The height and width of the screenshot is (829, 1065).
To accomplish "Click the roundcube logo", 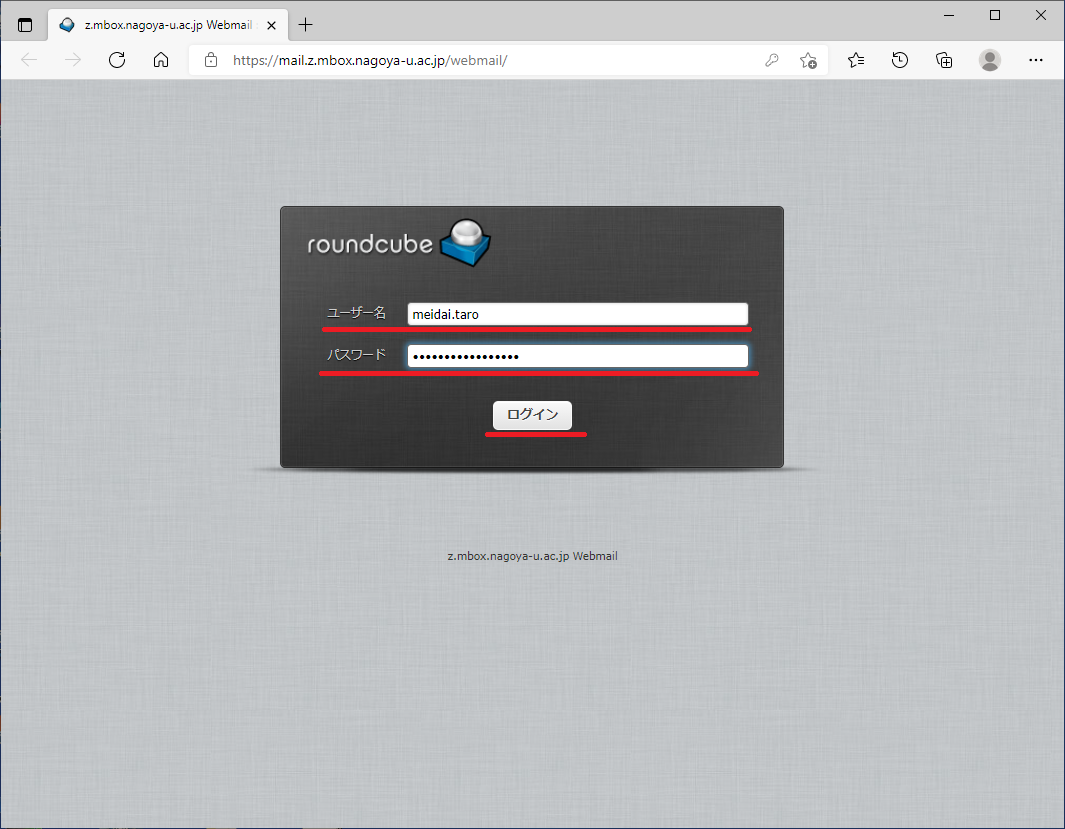I will coord(399,244).
